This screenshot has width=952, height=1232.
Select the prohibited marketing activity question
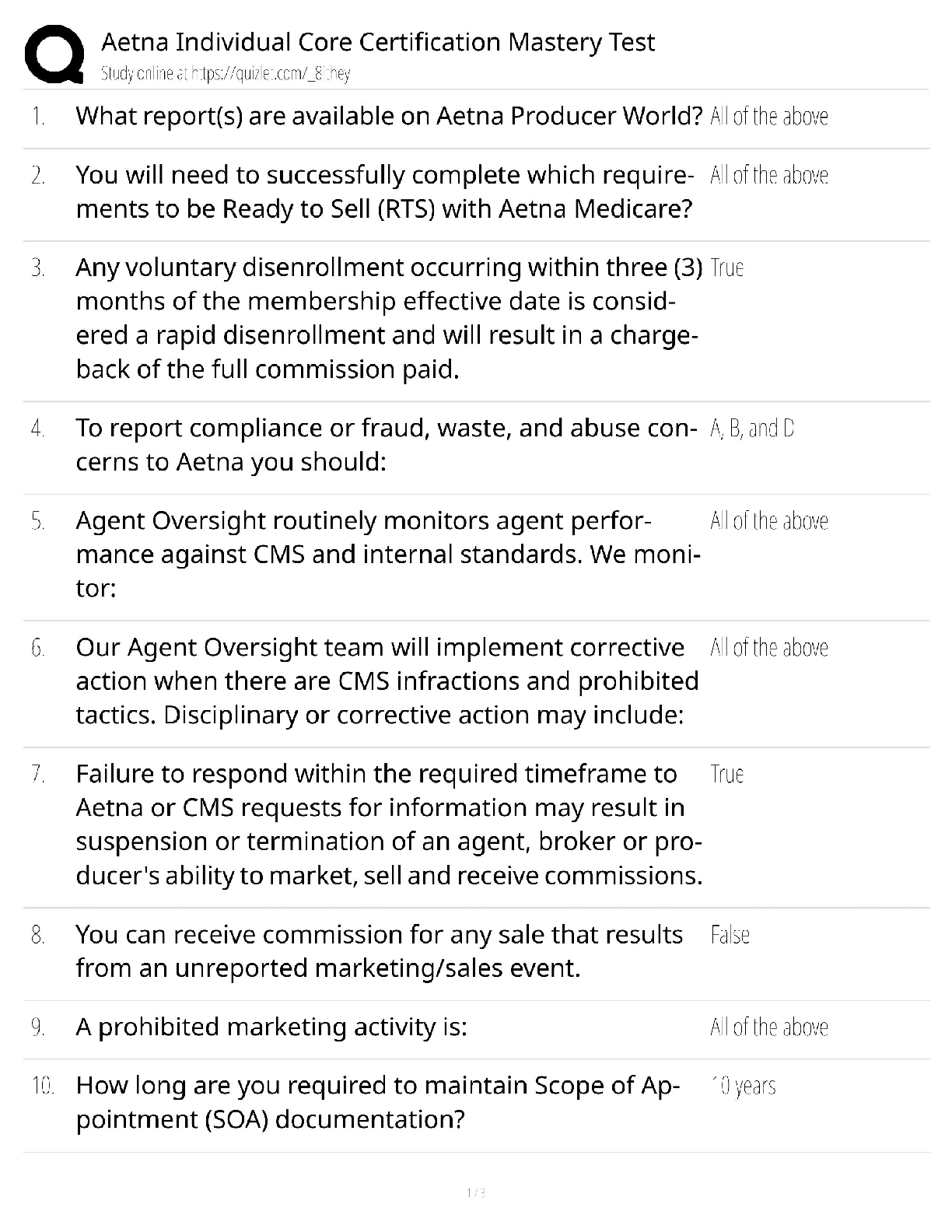271,1027
